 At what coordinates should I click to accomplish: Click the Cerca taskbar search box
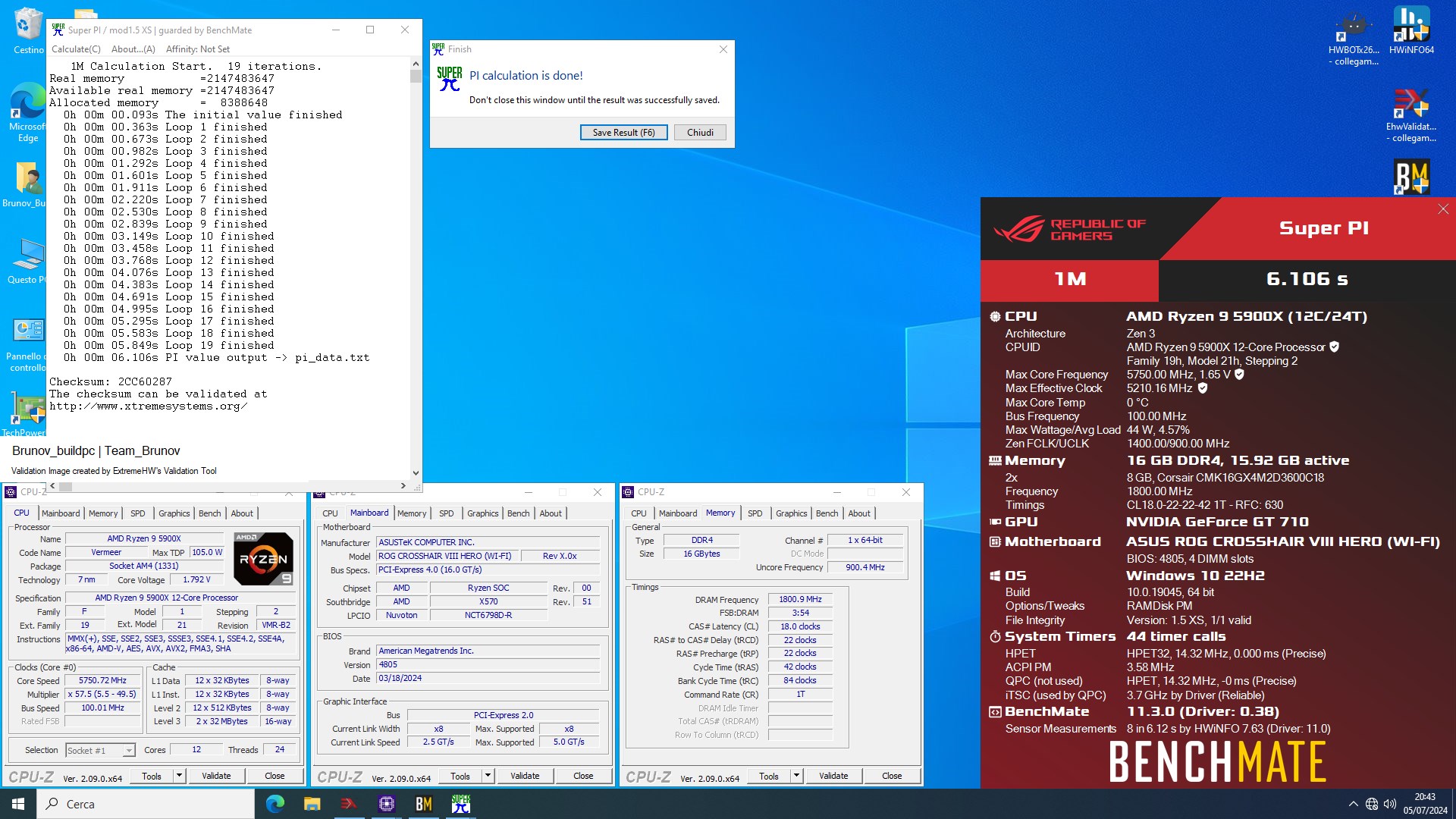(146, 804)
